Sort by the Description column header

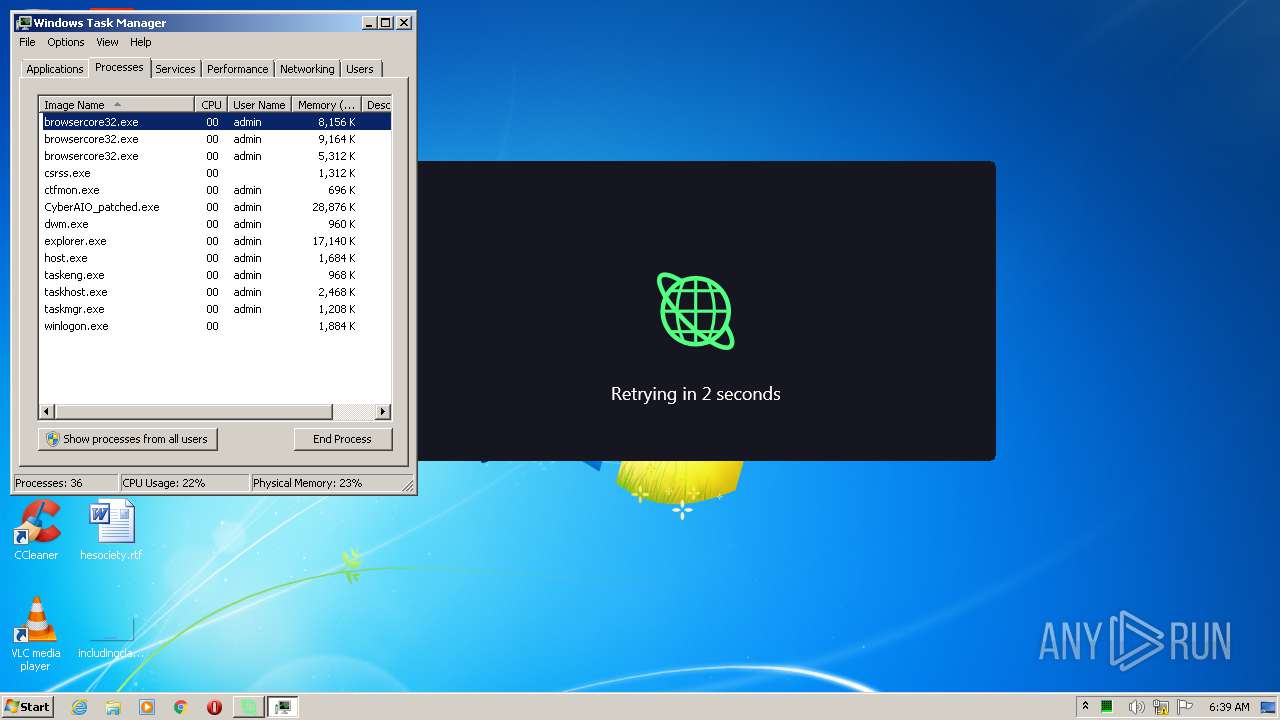(x=377, y=105)
